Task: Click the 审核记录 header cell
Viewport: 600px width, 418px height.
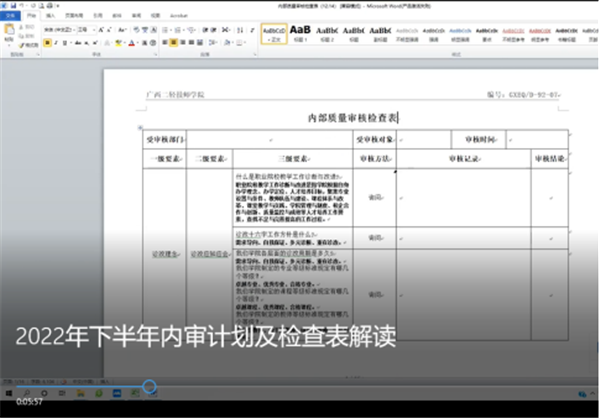Action: (x=464, y=158)
